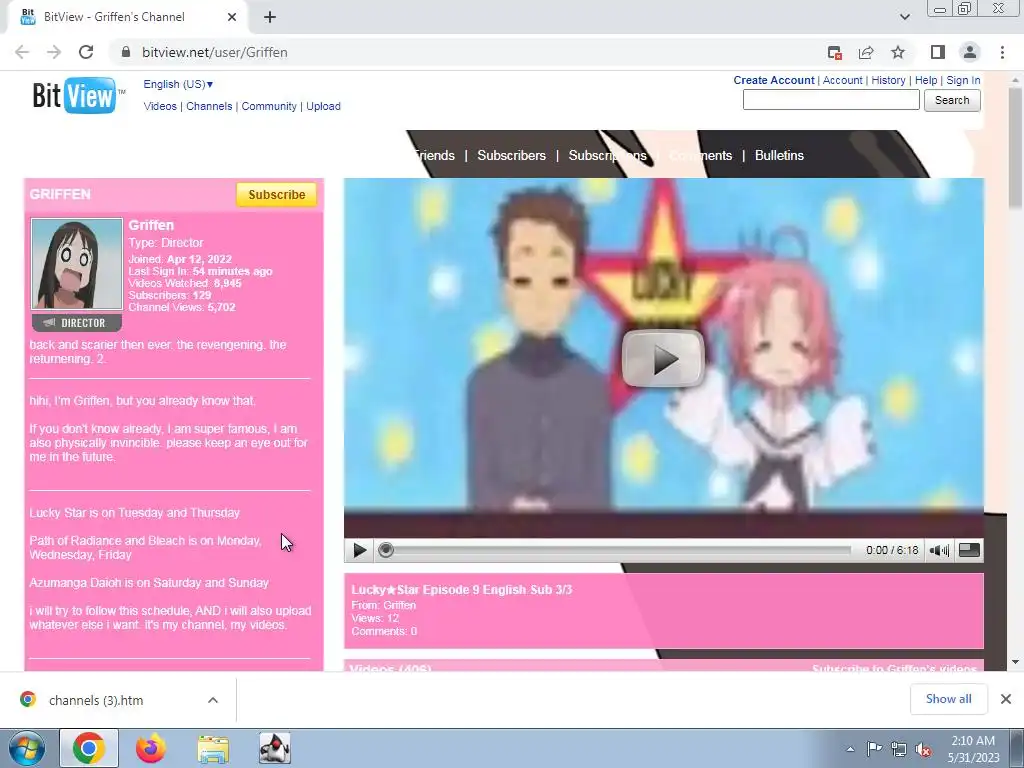1024x768 pixels.
Task: Mute the video with the speaker icon
Action: [x=939, y=550]
